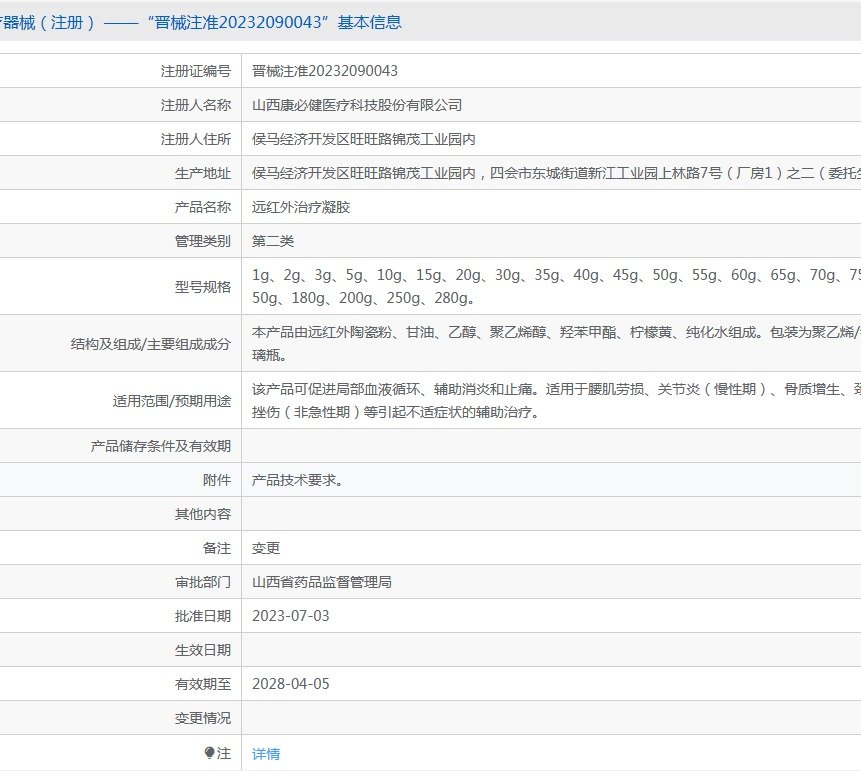Click the 备注 row label
The height and width of the screenshot is (771, 861).
[x=217, y=548]
